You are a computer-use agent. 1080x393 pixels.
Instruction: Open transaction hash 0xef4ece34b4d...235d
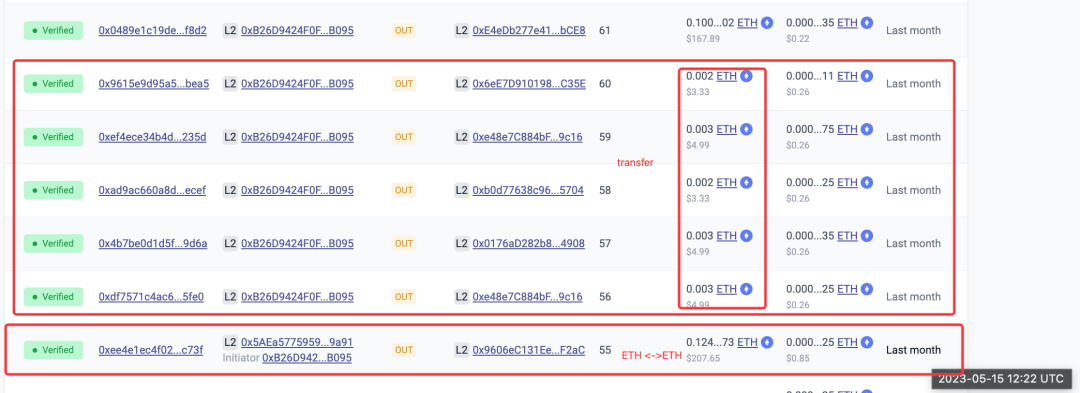[152, 137]
